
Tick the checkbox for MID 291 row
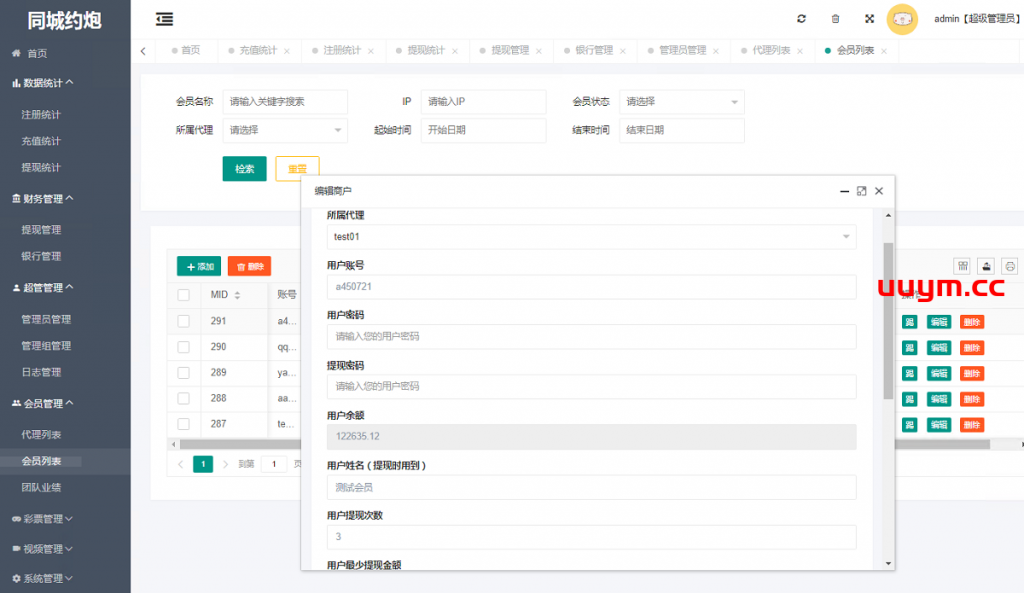click(x=183, y=321)
